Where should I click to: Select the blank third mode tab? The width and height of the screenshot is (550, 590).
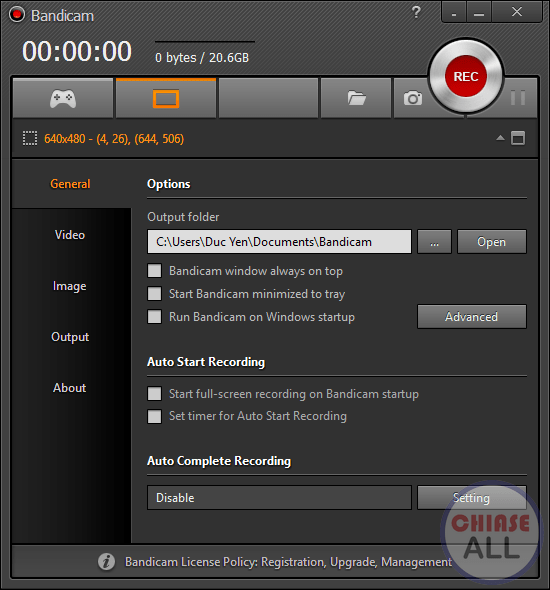pos(269,99)
